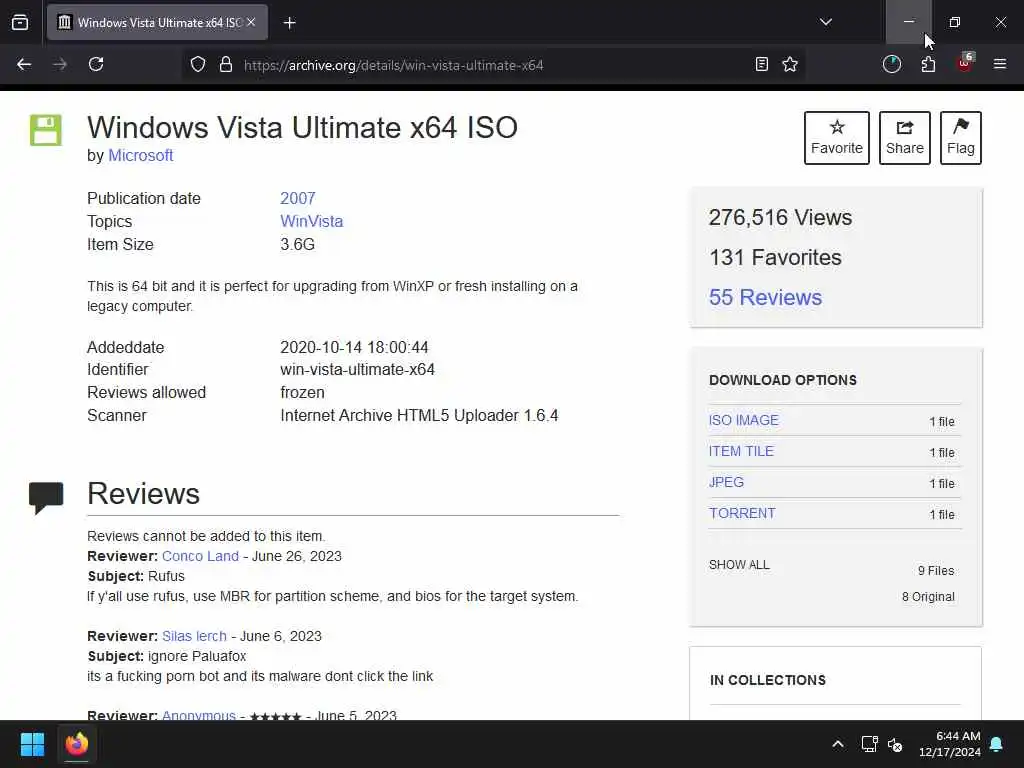Open the 2007 publication date link
The image size is (1024, 768).
coord(298,199)
